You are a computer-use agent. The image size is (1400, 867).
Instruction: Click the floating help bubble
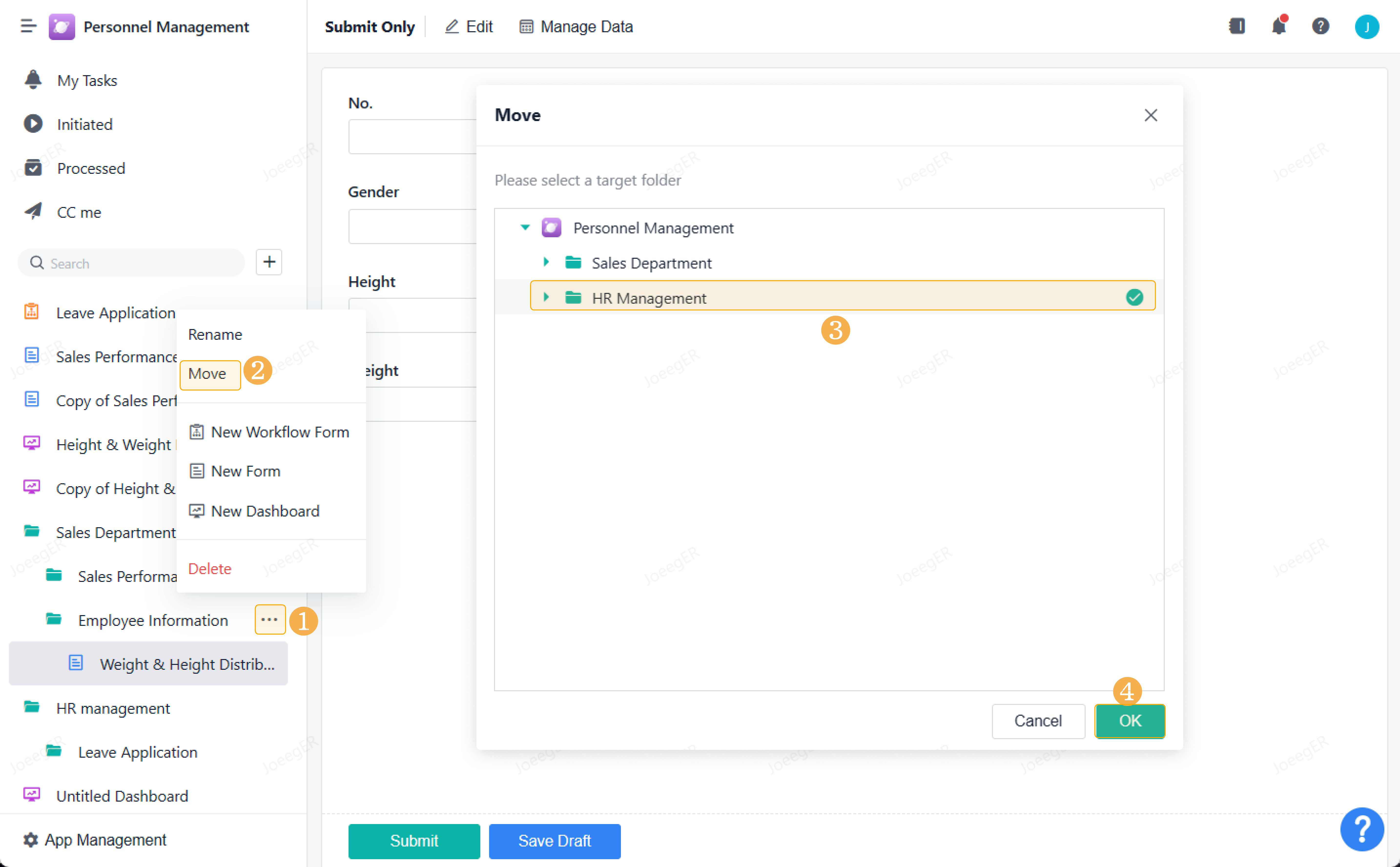[1363, 829]
